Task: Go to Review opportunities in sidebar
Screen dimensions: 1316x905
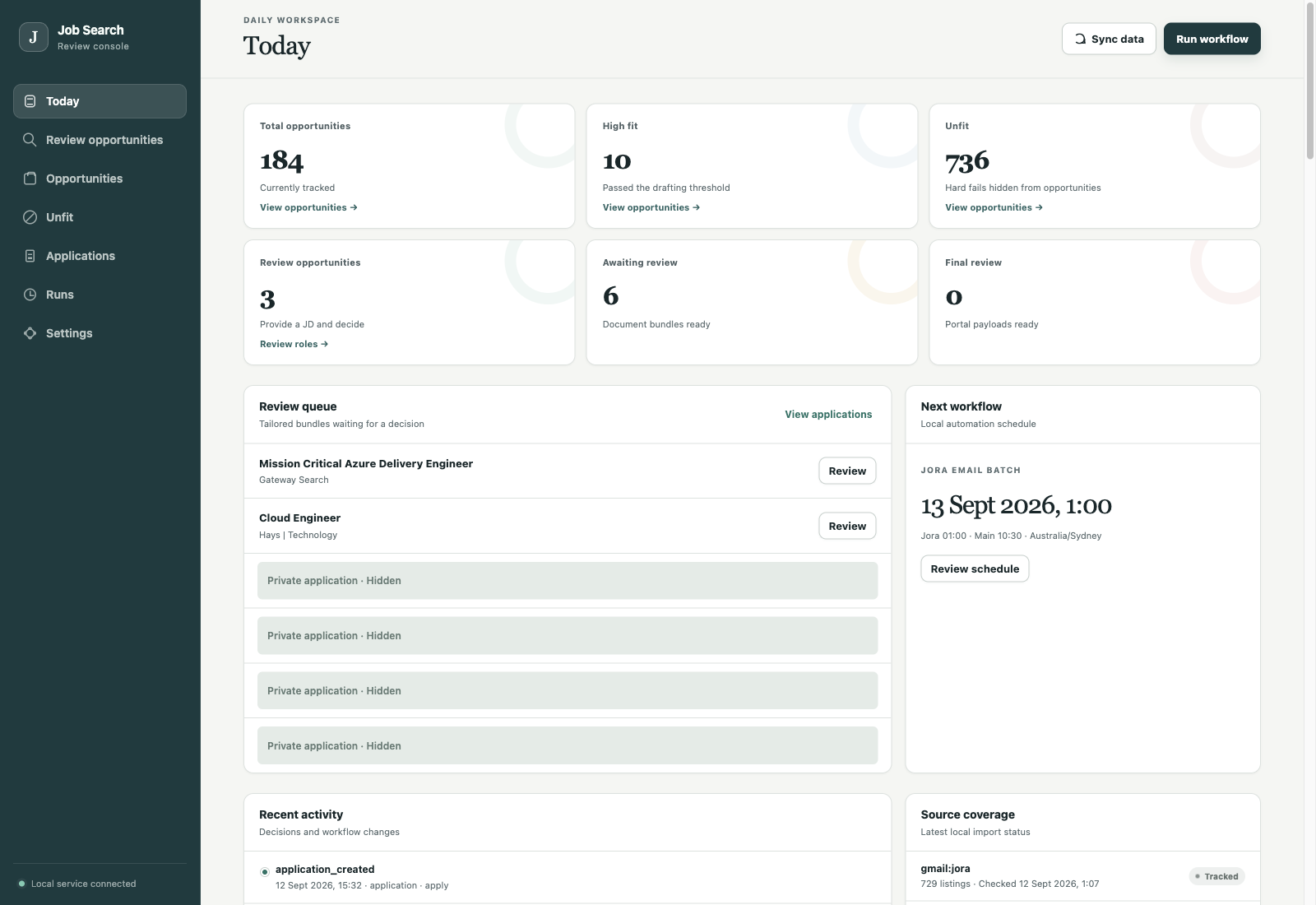Action: (x=100, y=140)
